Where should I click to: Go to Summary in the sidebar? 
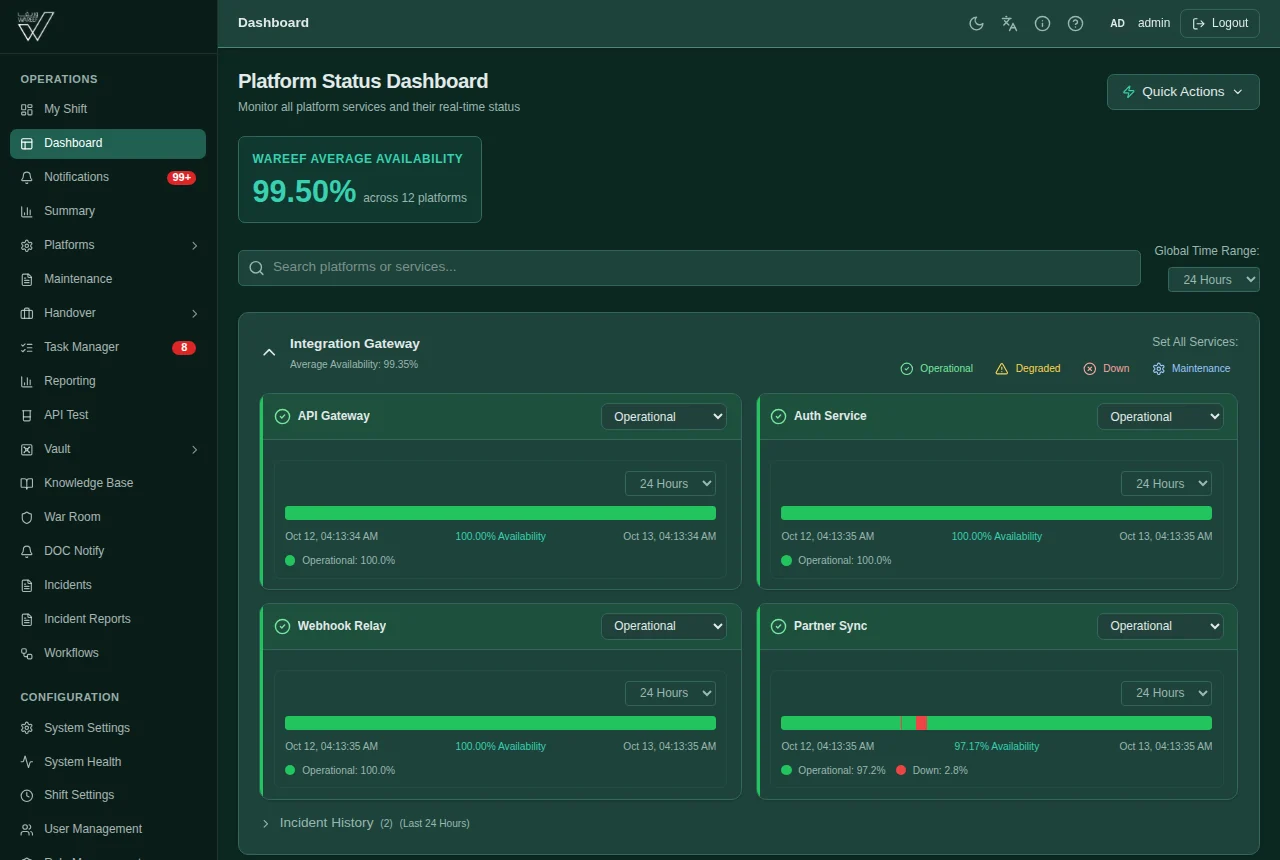click(108, 211)
